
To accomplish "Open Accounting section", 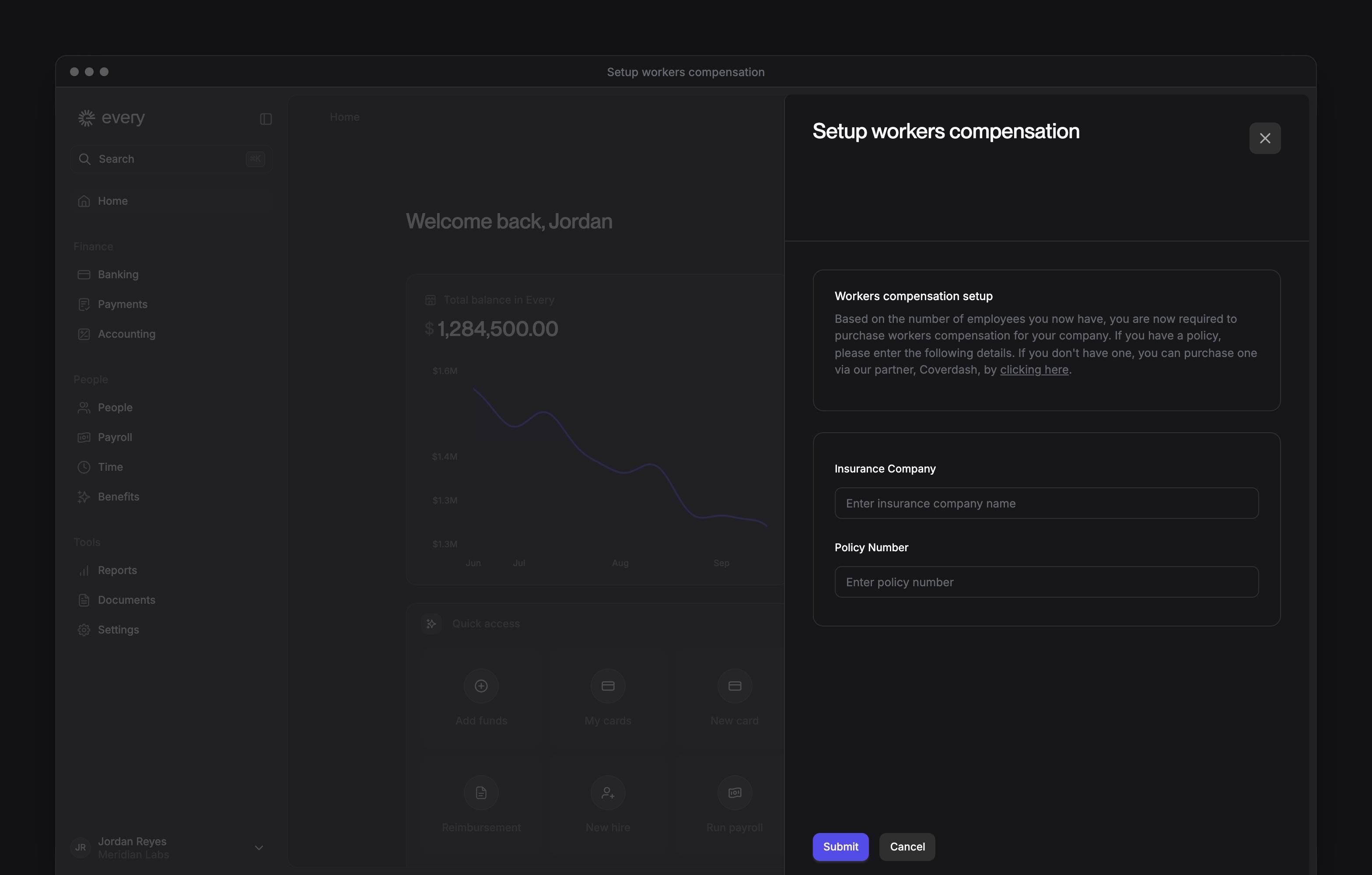I will pos(171,334).
